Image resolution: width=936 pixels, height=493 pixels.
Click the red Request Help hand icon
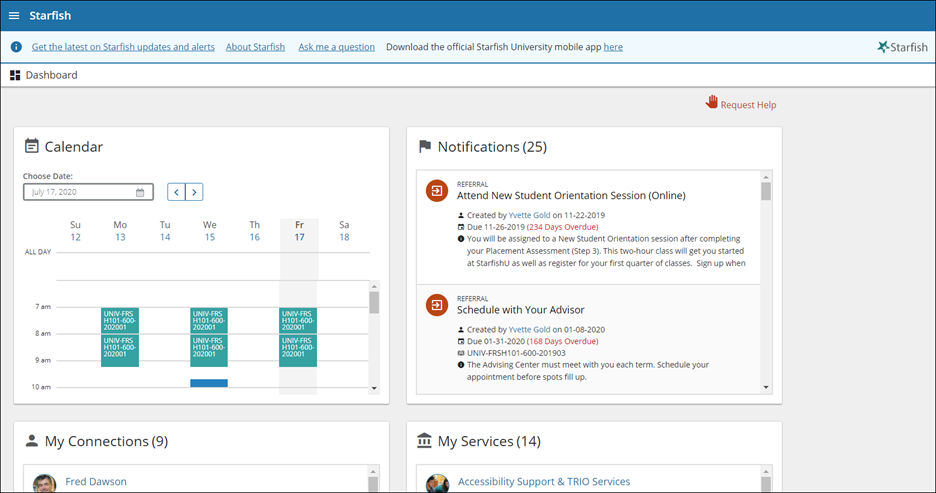712,102
